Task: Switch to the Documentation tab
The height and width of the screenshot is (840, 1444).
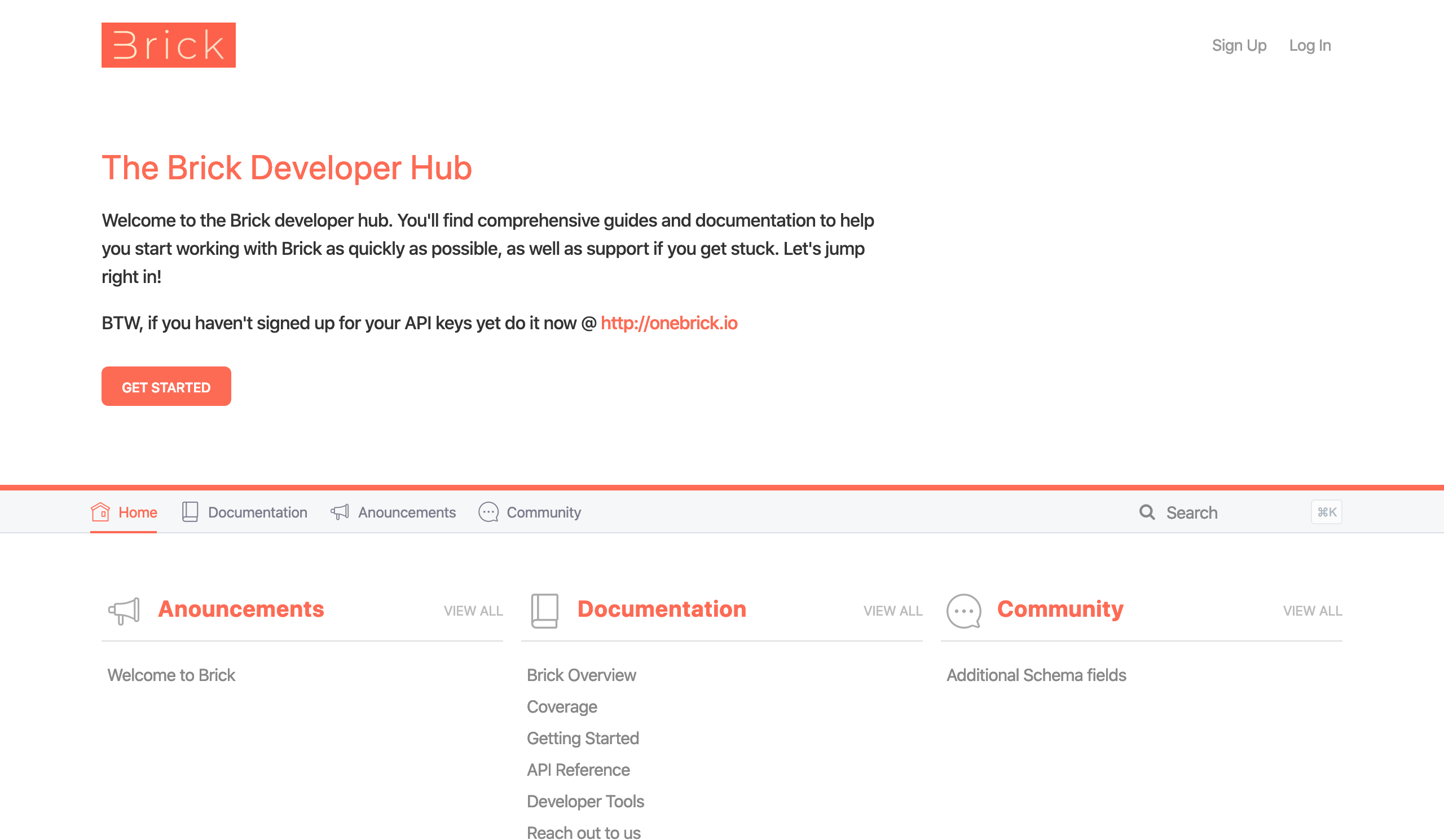Action: click(x=244, y=512)
